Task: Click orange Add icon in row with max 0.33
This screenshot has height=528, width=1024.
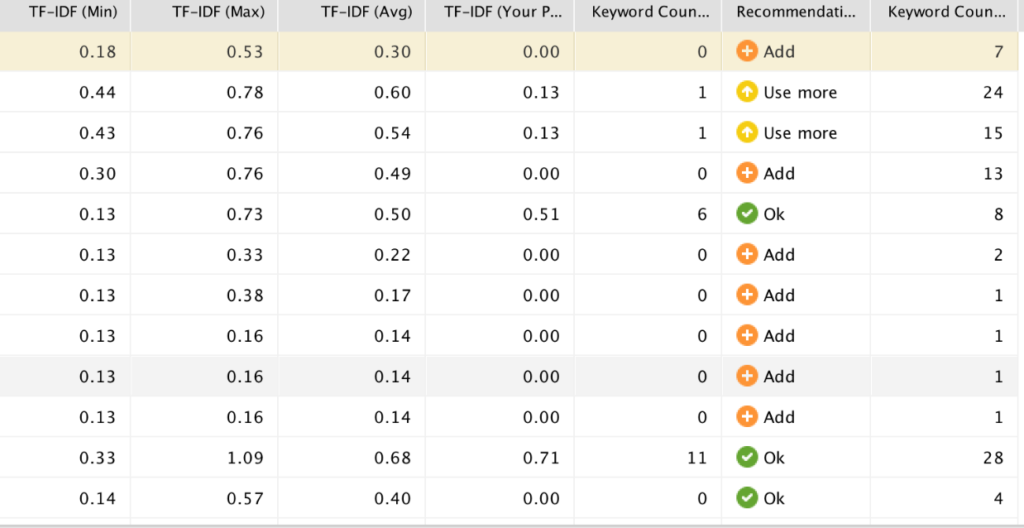Action: click(747, 254)
